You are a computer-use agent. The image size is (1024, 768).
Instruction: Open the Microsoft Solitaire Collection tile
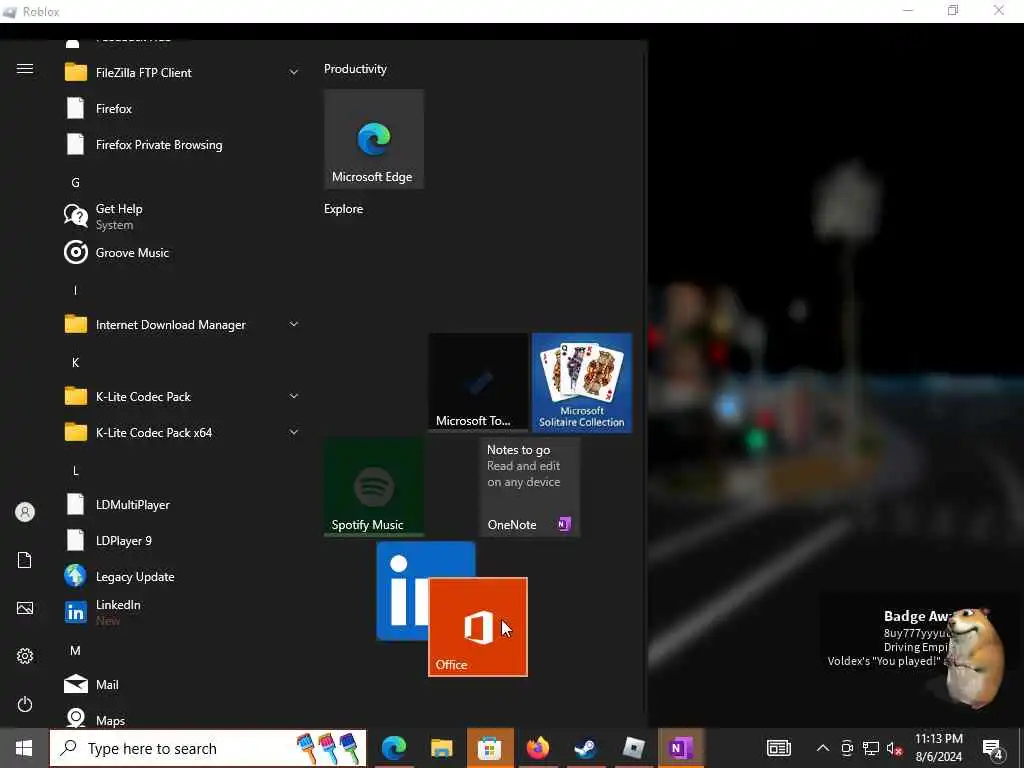point(582,383)
